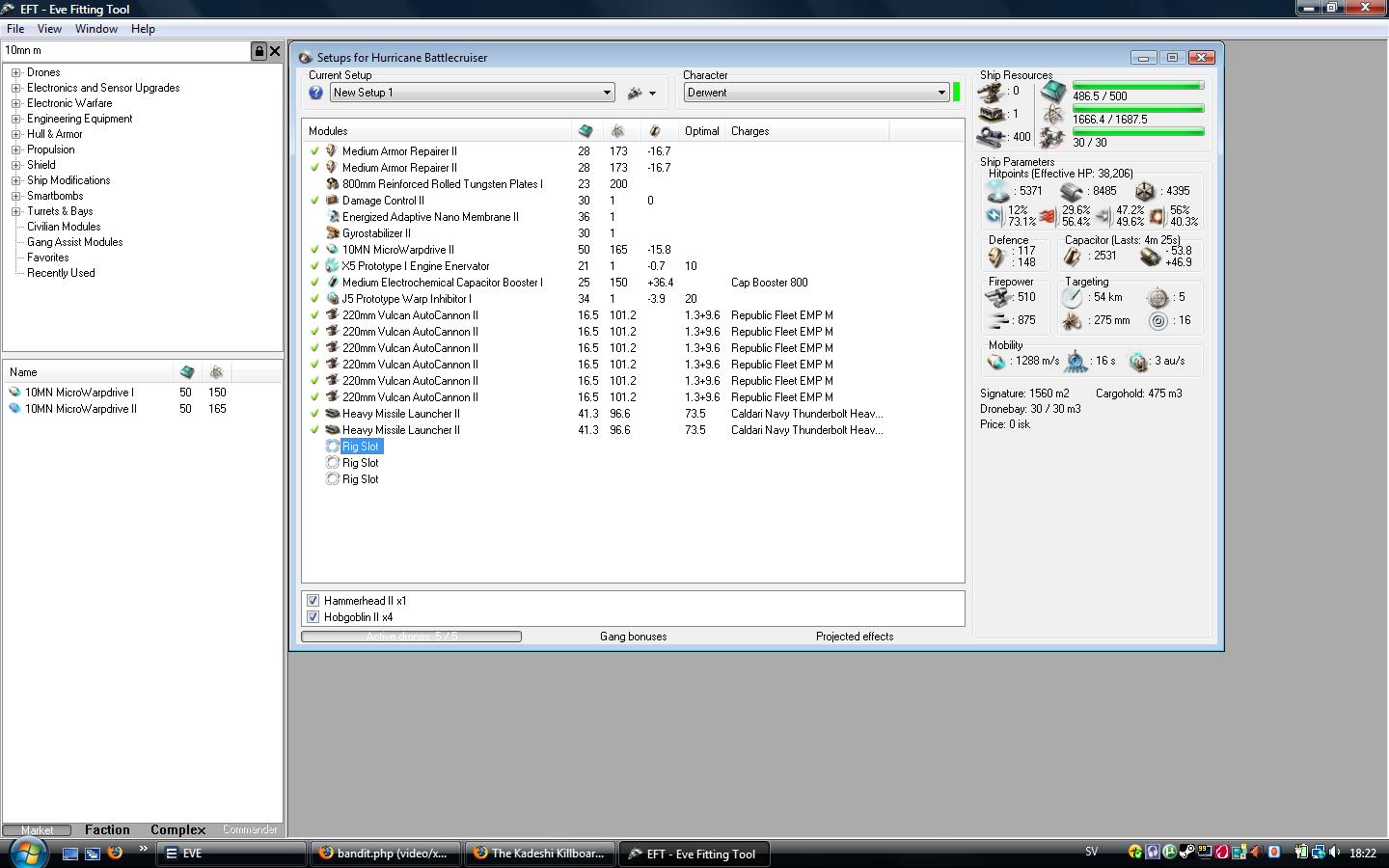
Task: Toggle Hammerhead II x1 drone checkbox
Action: click(313, 601)
